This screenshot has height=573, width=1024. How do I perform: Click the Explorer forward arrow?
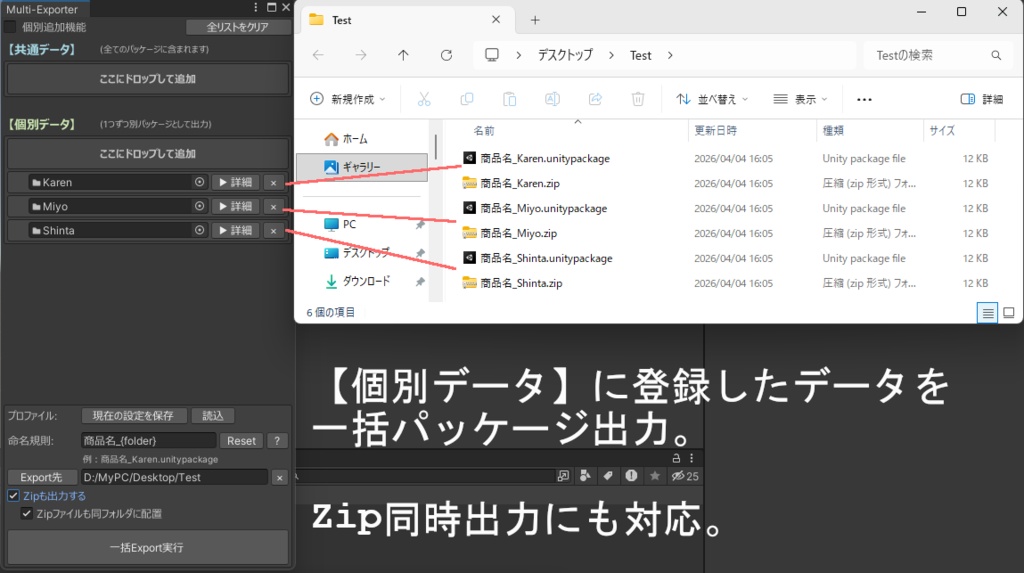click(x=360, y=56)
